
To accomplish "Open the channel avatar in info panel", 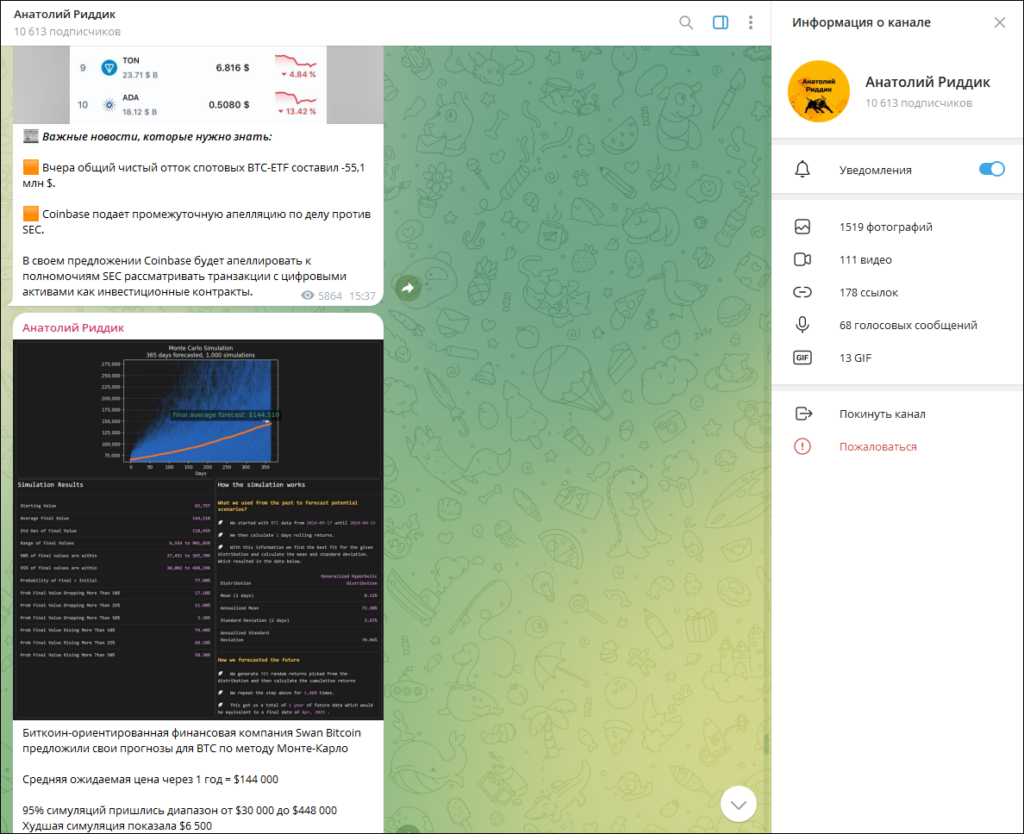I will point(819,92).
